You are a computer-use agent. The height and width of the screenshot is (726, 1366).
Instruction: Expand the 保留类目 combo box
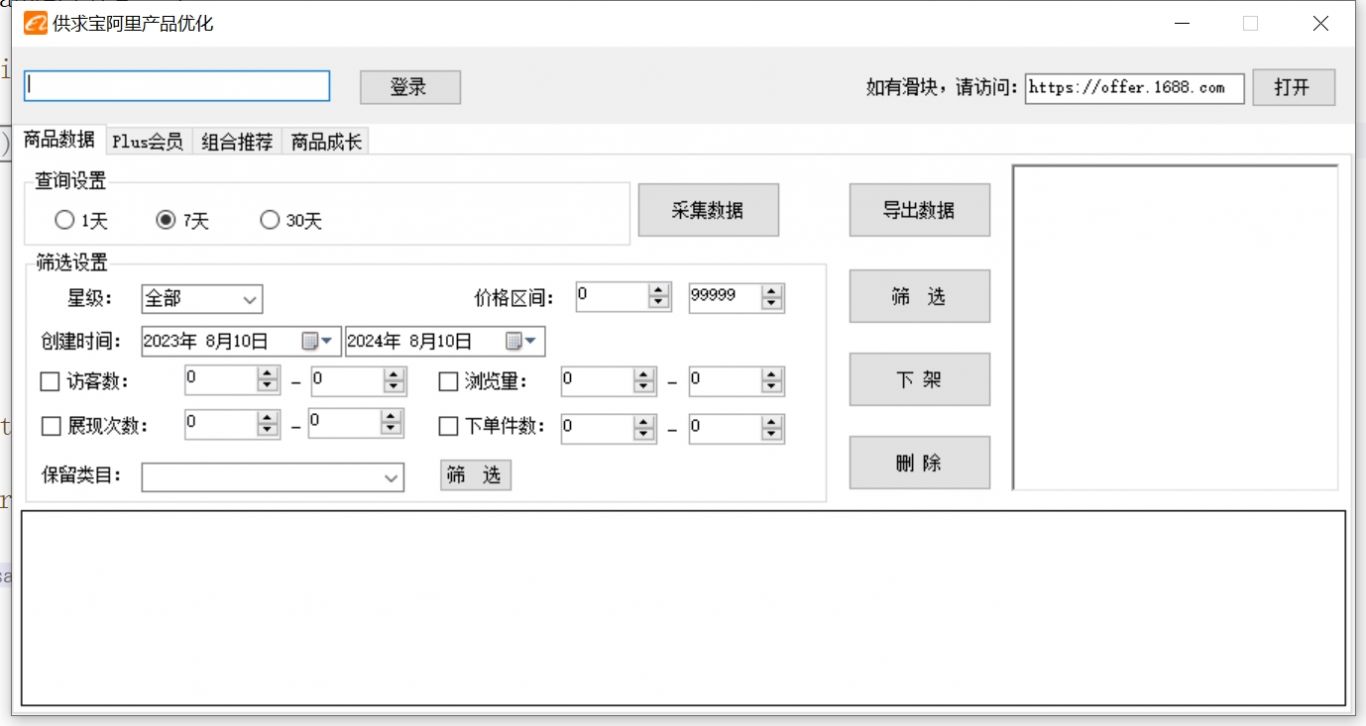coord(391,478)
